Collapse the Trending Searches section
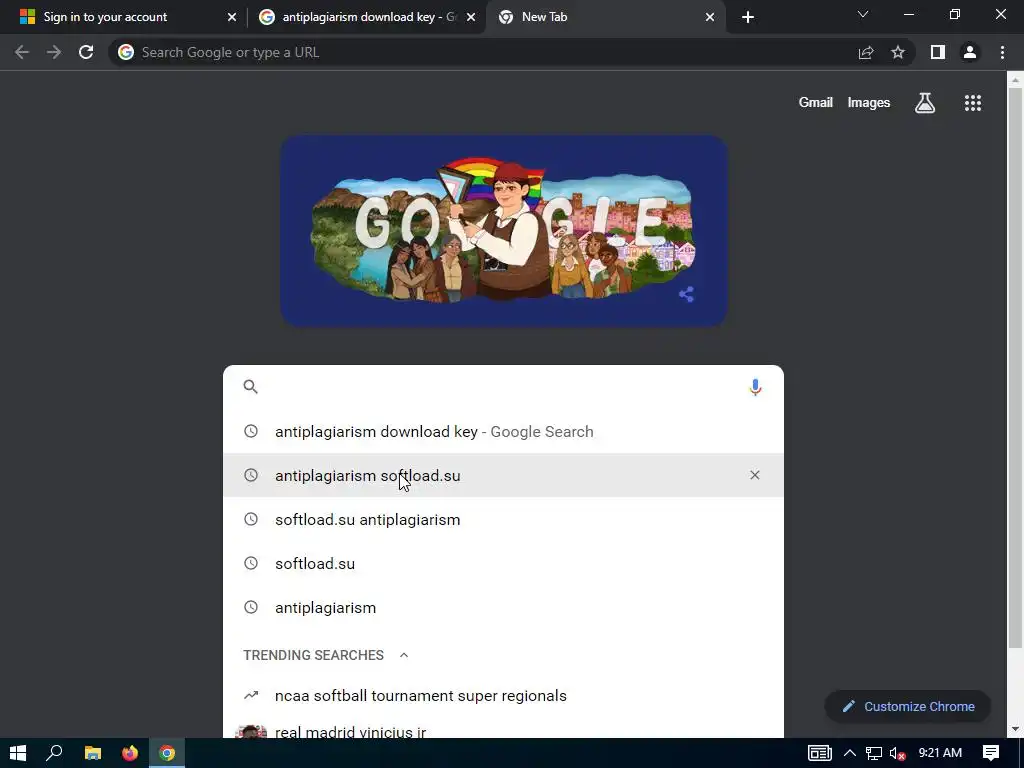The image size is (1024, 768). [404, 655]
